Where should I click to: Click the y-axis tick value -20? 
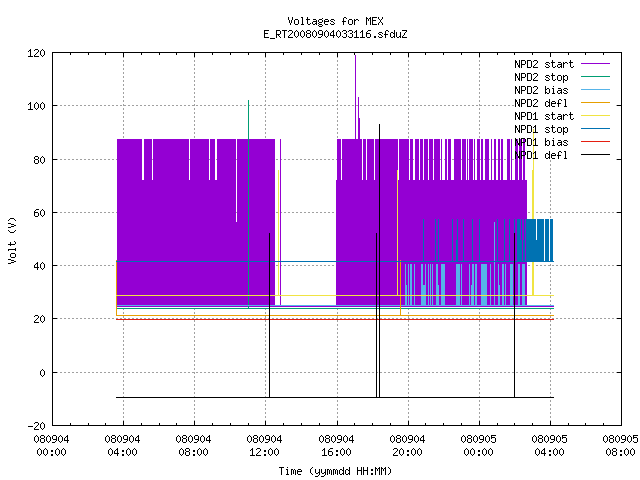pyautogui.click(x=36, y=426)
